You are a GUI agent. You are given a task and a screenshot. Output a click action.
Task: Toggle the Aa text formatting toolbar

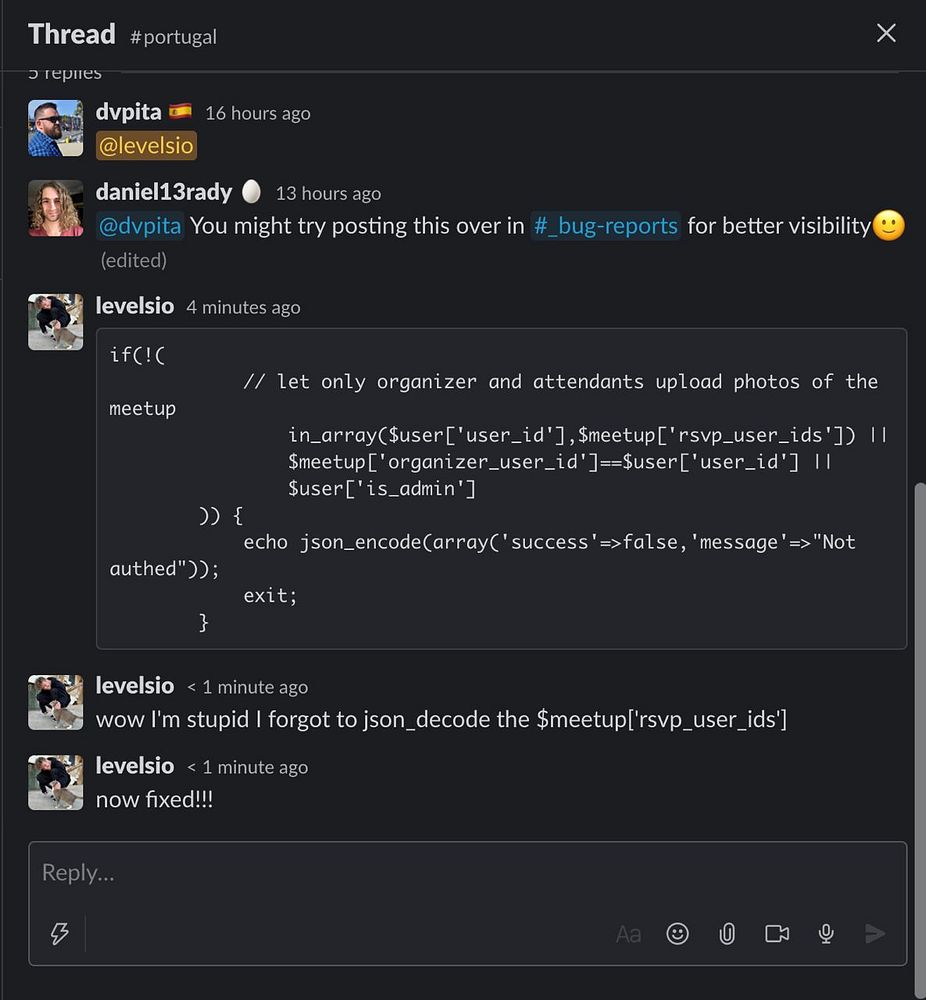[628, 934]
